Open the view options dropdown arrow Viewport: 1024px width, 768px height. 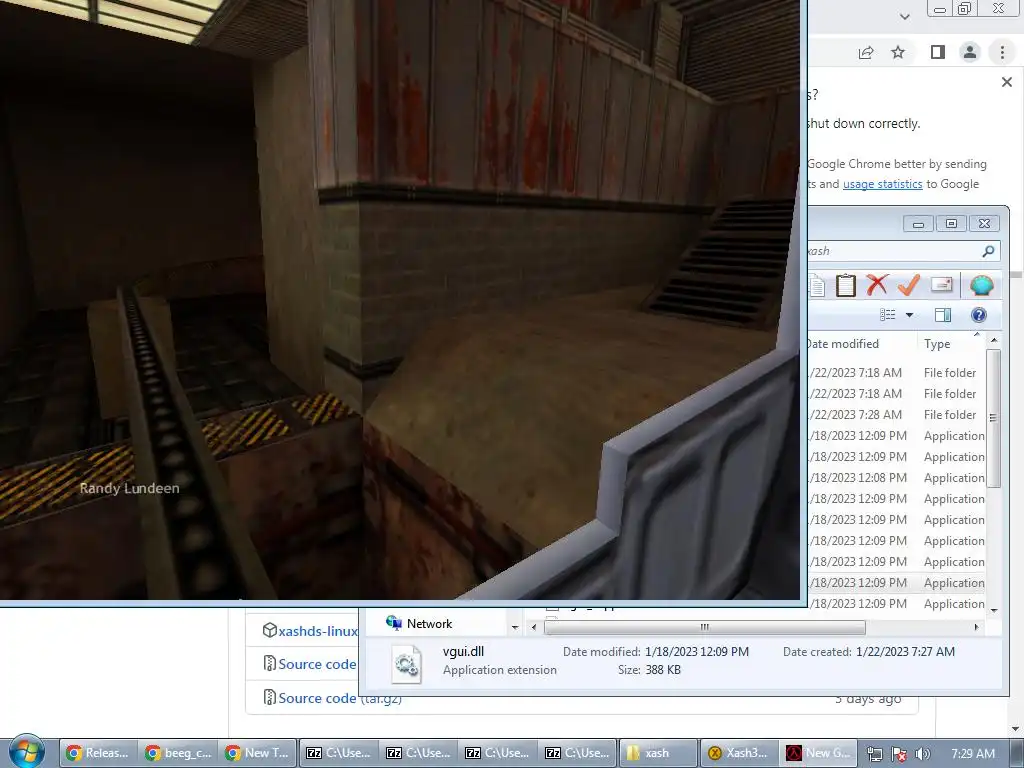[x=909, y=315]
